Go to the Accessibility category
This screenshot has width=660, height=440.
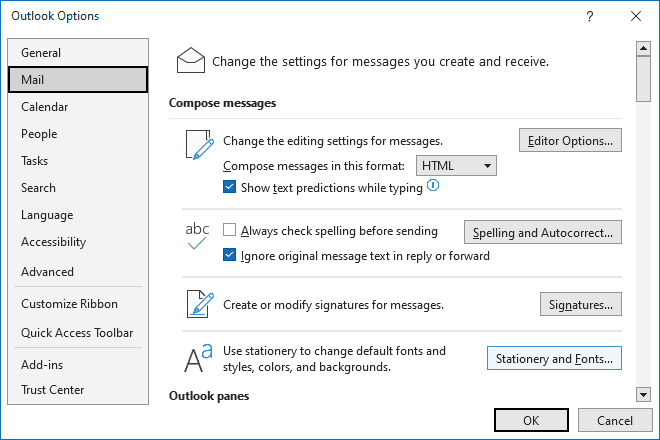pos(78,242)
